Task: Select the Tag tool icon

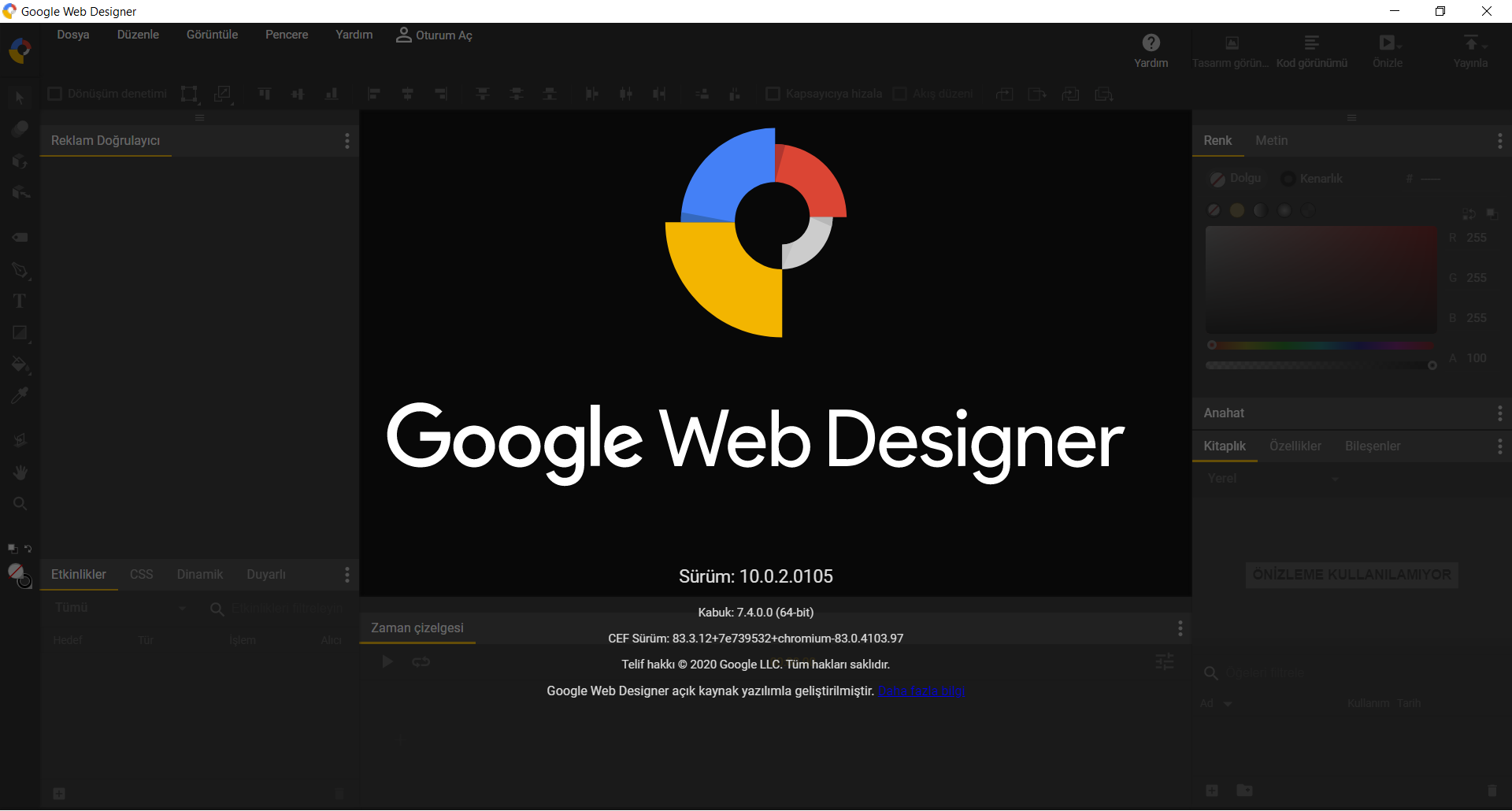Action: click(x=20, y=237)
